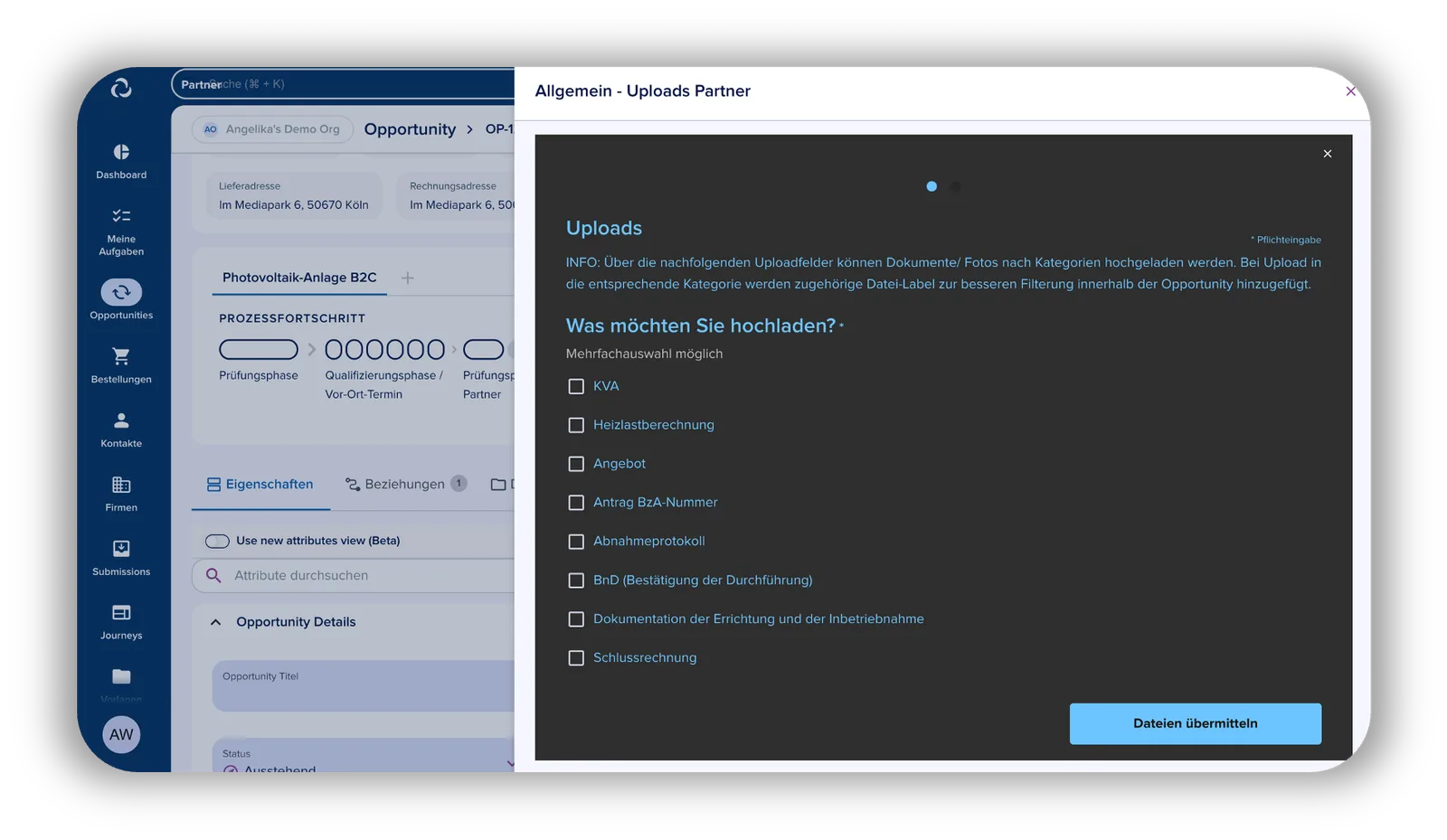The height and width of the screenshot is (840, 1447).
Task: Click search magnifier in attribute search
Action: (x=213, y=575)
